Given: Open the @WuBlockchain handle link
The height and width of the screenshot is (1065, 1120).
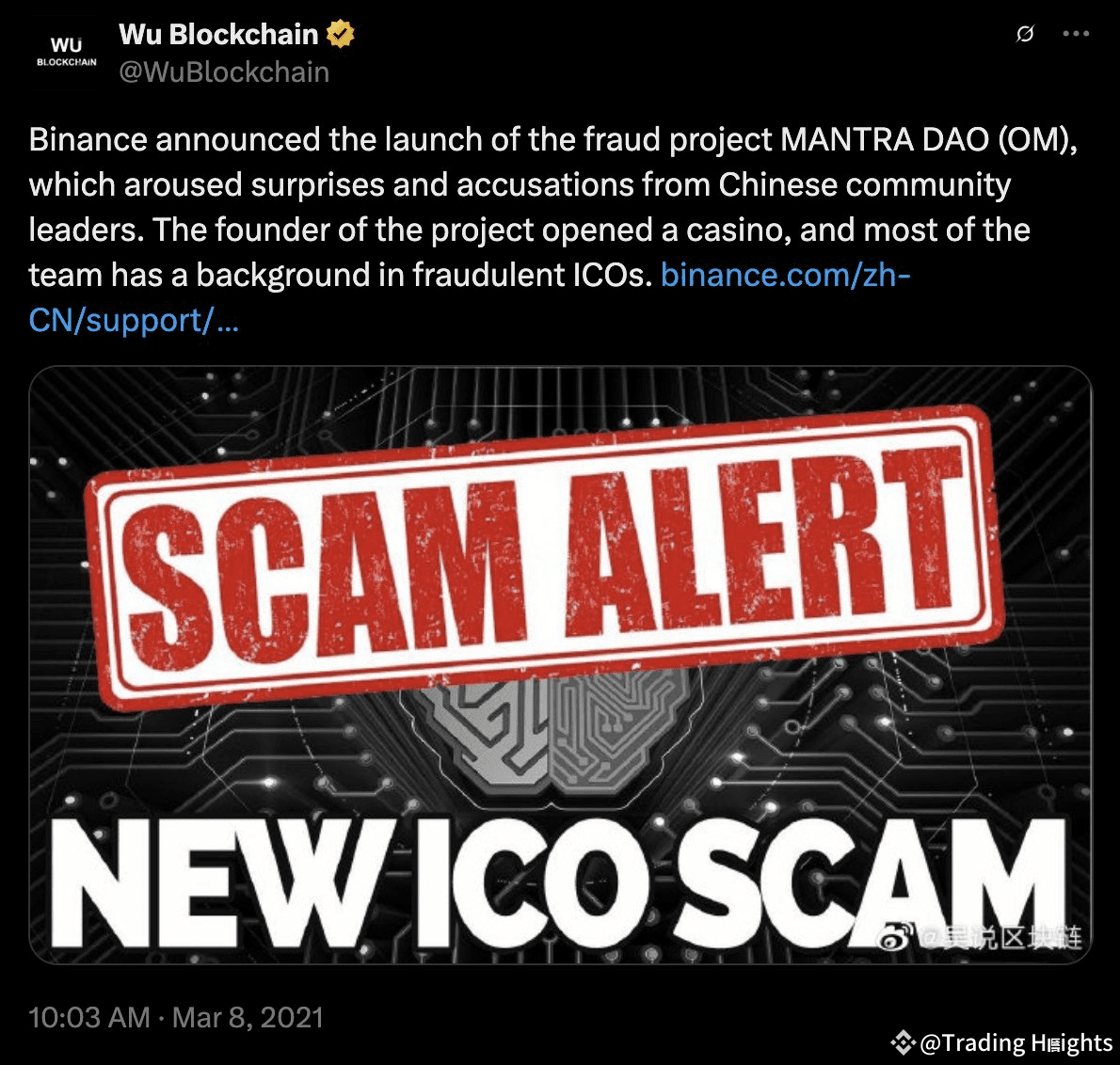Looking at the screenshot, I should coord(224,72).
